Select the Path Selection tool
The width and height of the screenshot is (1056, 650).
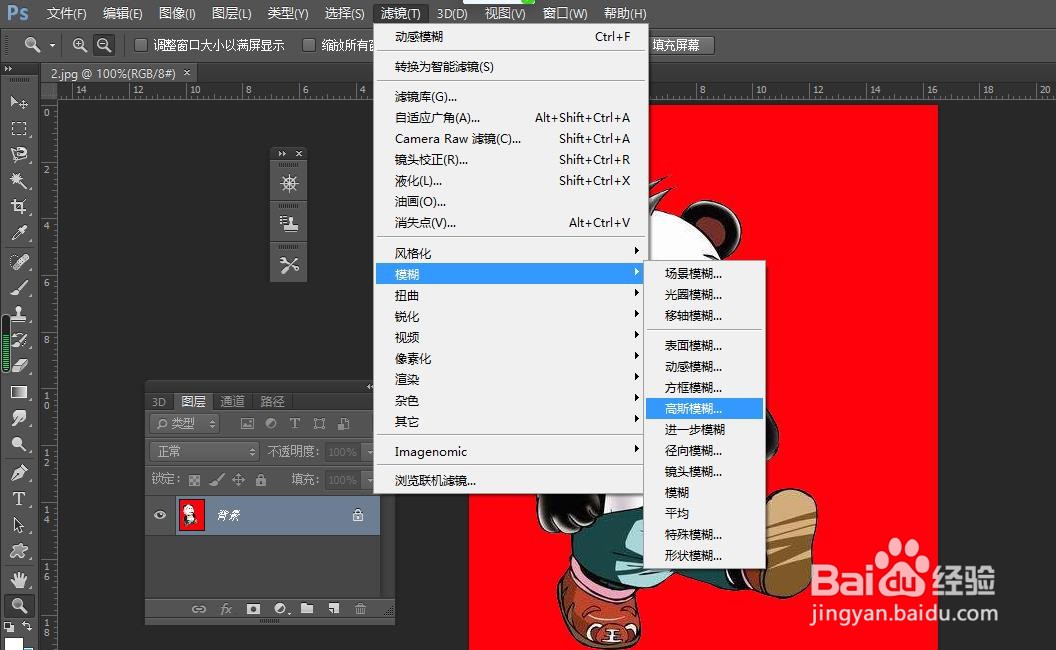click(19, 525)
